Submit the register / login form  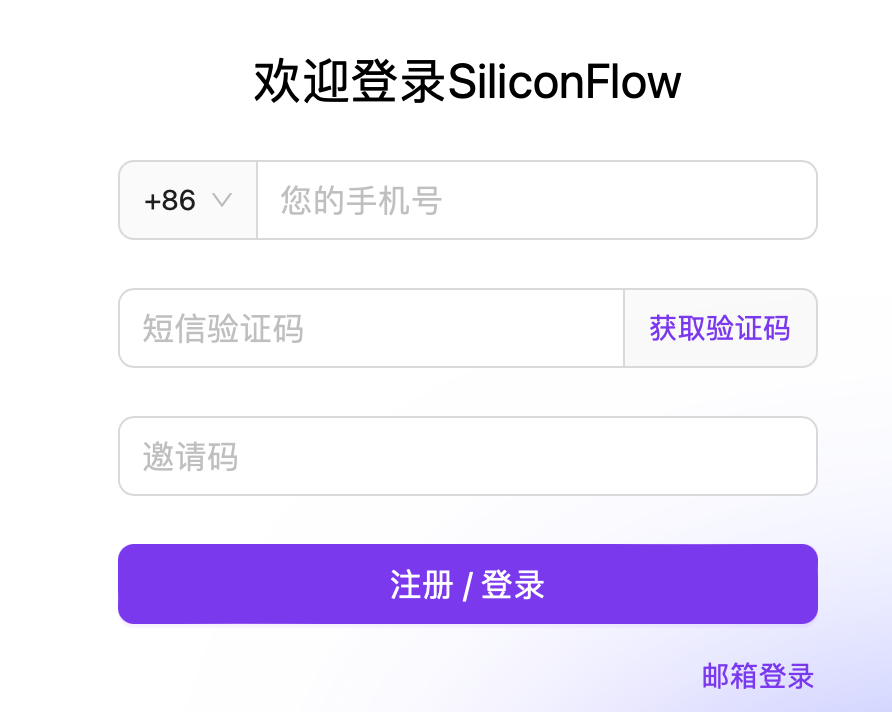[467, 584]
